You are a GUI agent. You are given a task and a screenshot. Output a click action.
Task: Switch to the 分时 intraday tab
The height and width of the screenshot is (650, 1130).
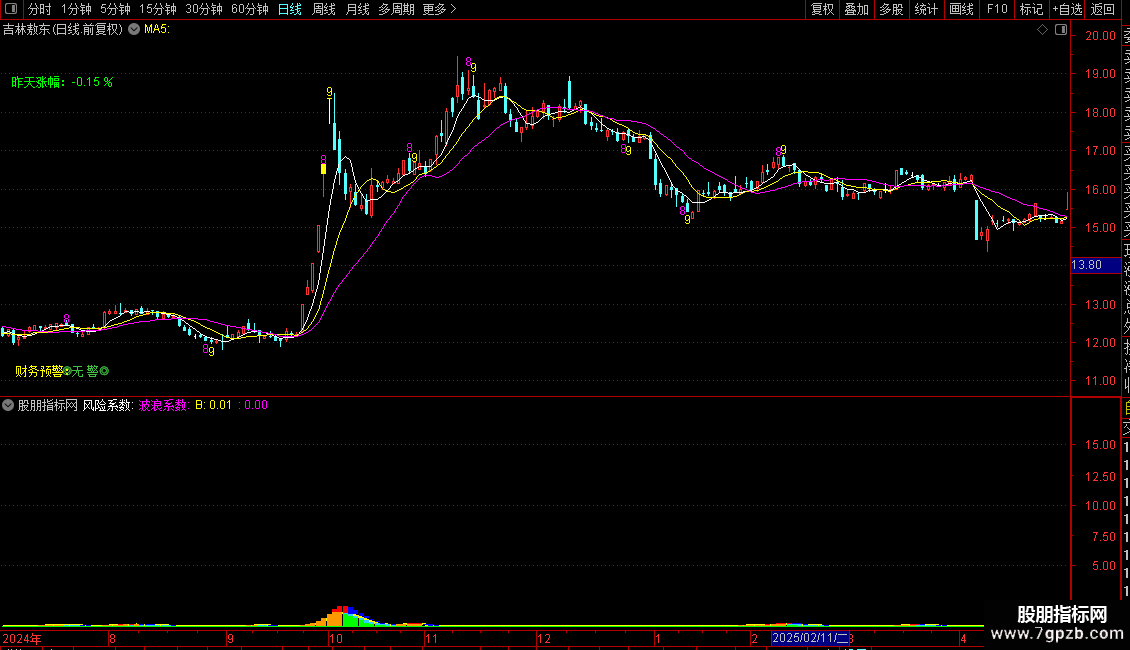(40, 9)
